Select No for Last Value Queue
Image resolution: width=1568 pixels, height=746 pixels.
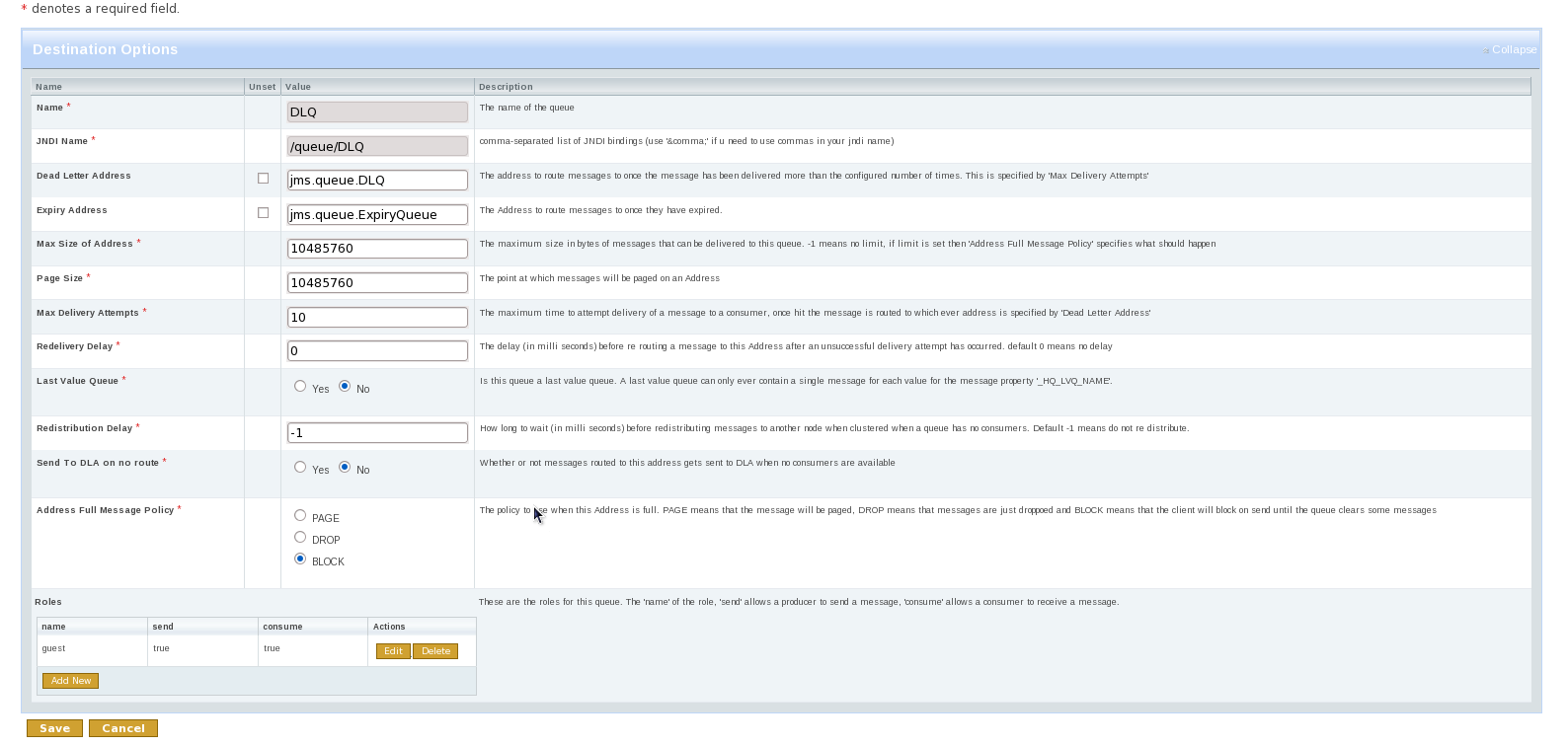point(345,387)
